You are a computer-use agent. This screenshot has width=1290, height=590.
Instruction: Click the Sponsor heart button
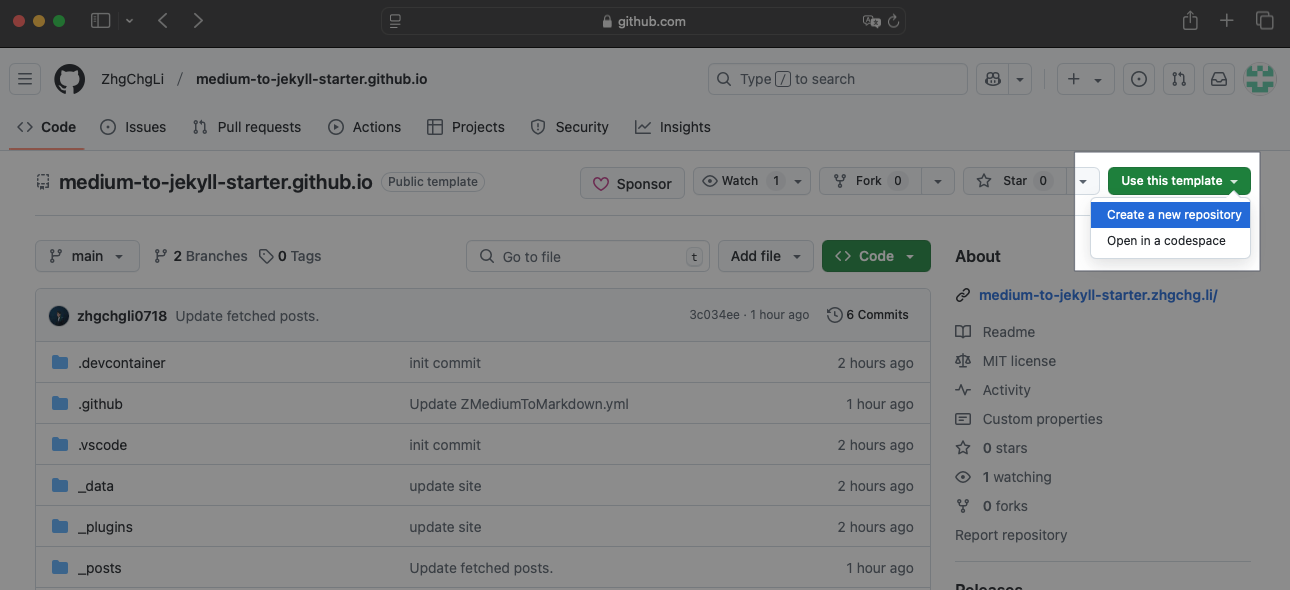coord(632,183)
